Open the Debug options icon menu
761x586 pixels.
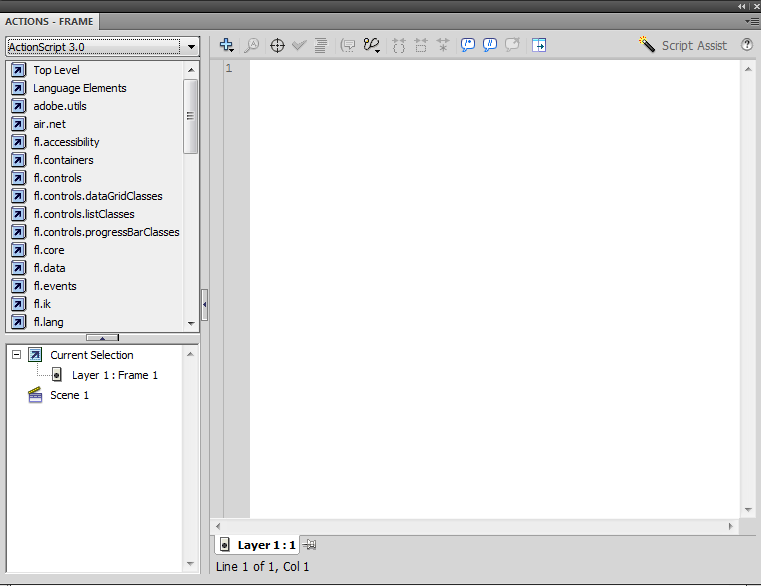pos(372,45)
